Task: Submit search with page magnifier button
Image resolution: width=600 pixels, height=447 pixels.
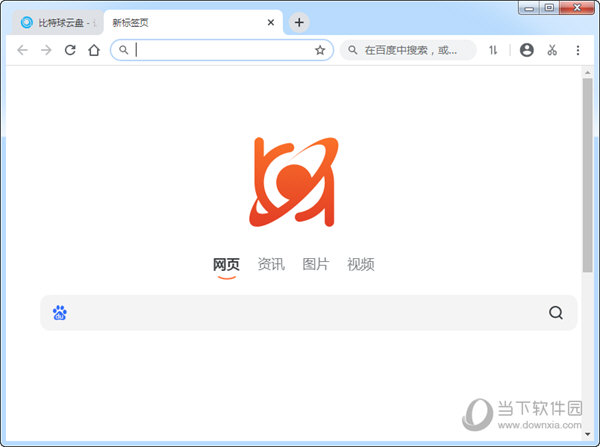Action: pyautogui.click(x=556, y=313)
